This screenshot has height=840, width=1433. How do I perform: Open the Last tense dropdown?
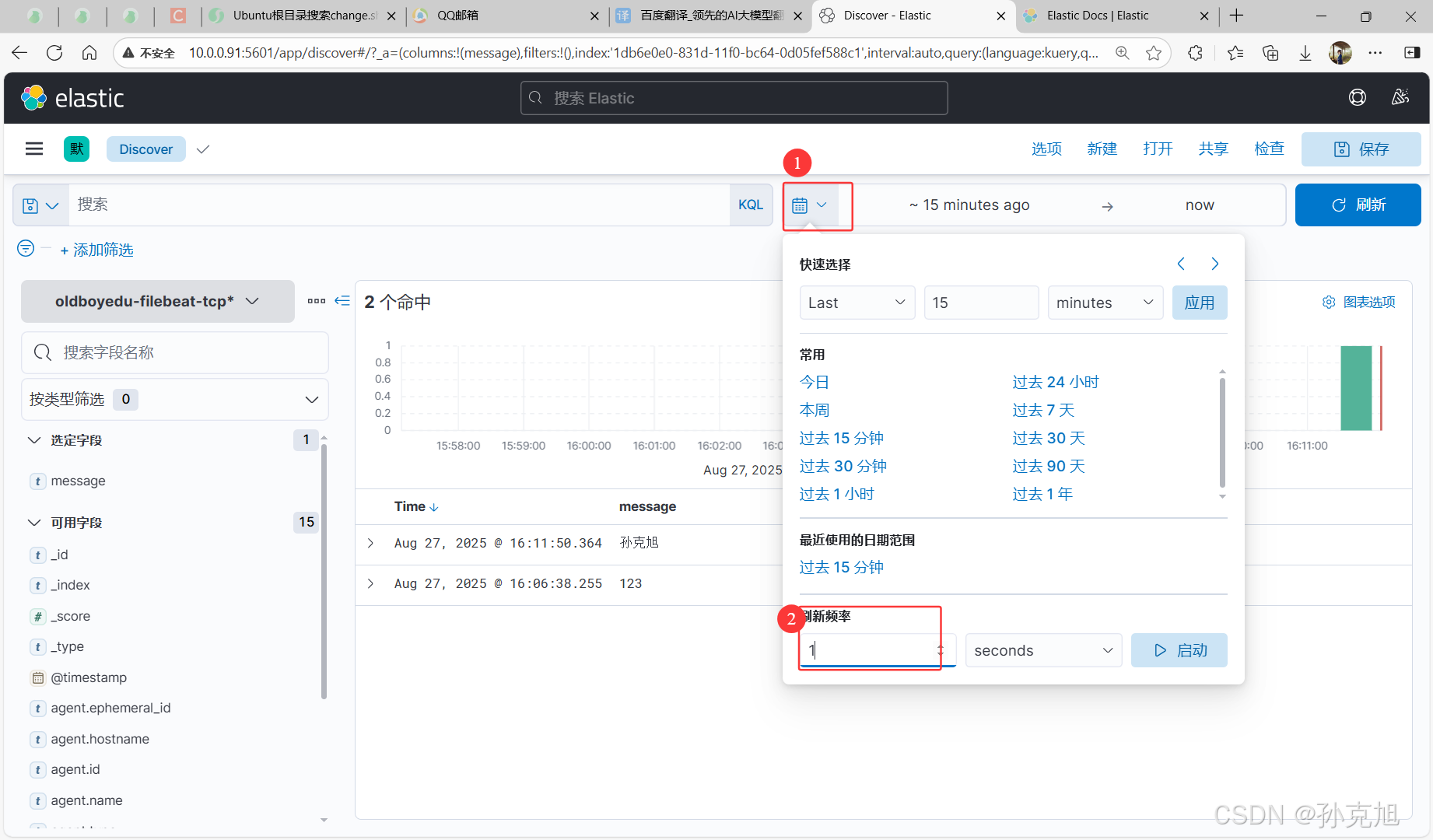(857, 303)
